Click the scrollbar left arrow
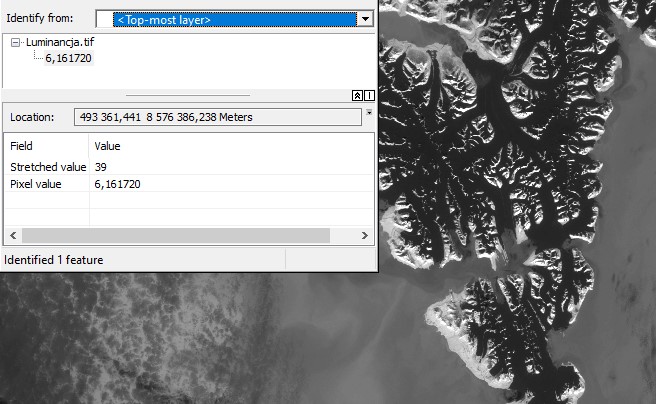 click(x=13, y=235)
